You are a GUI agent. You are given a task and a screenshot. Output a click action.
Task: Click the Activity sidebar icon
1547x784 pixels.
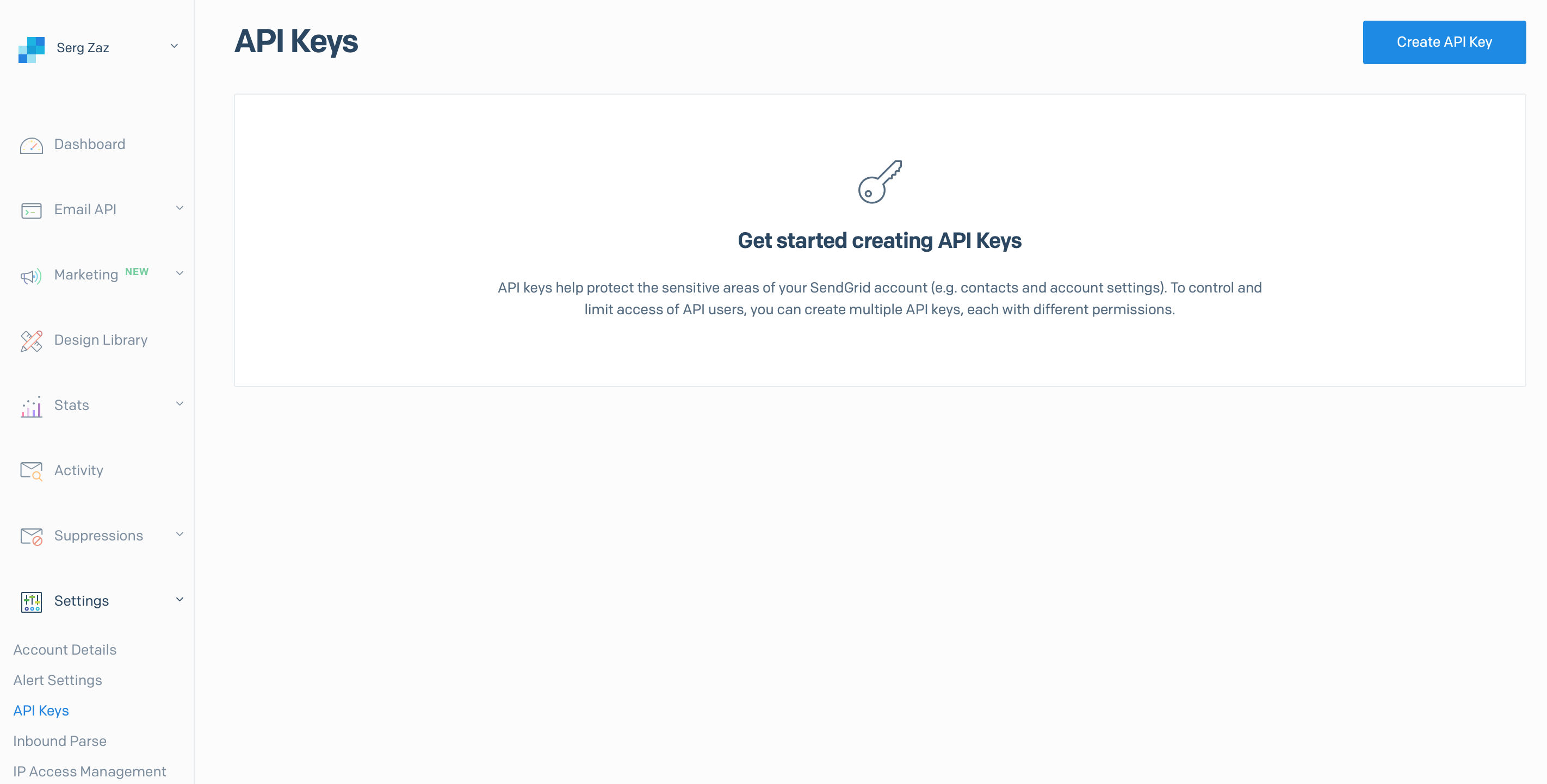tap(31, 470)
